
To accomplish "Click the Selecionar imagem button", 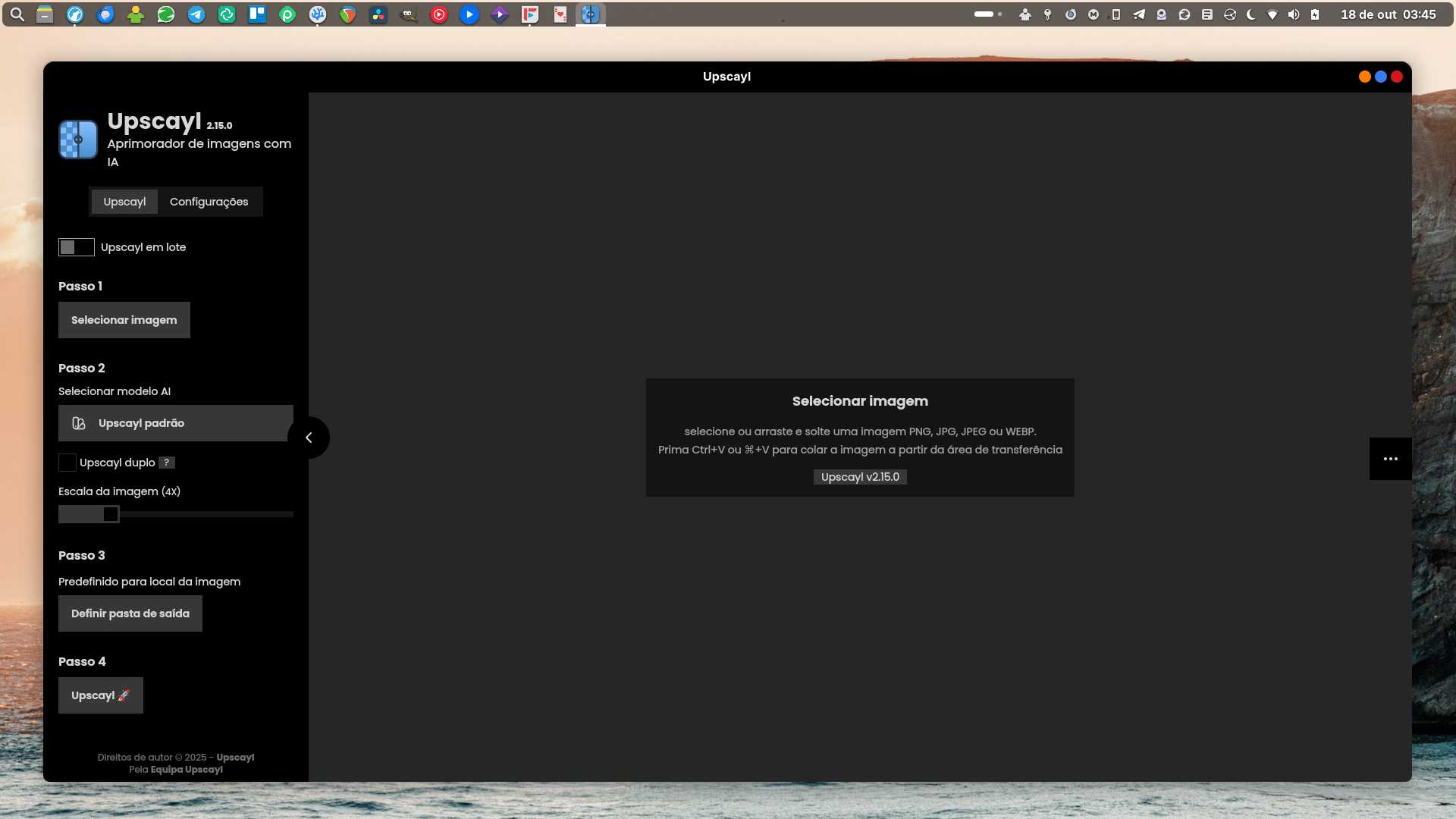I will tap(124, 320).
